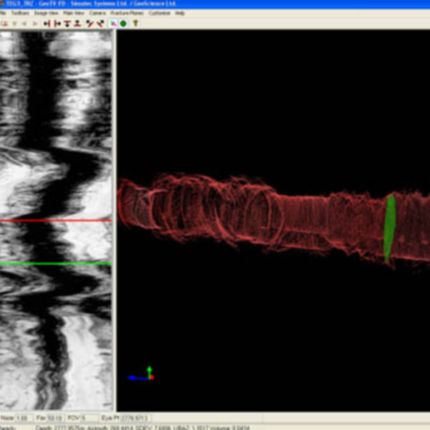
Task: Click the downward arrow view toolbar icon
Action: (x=67, y=23)
